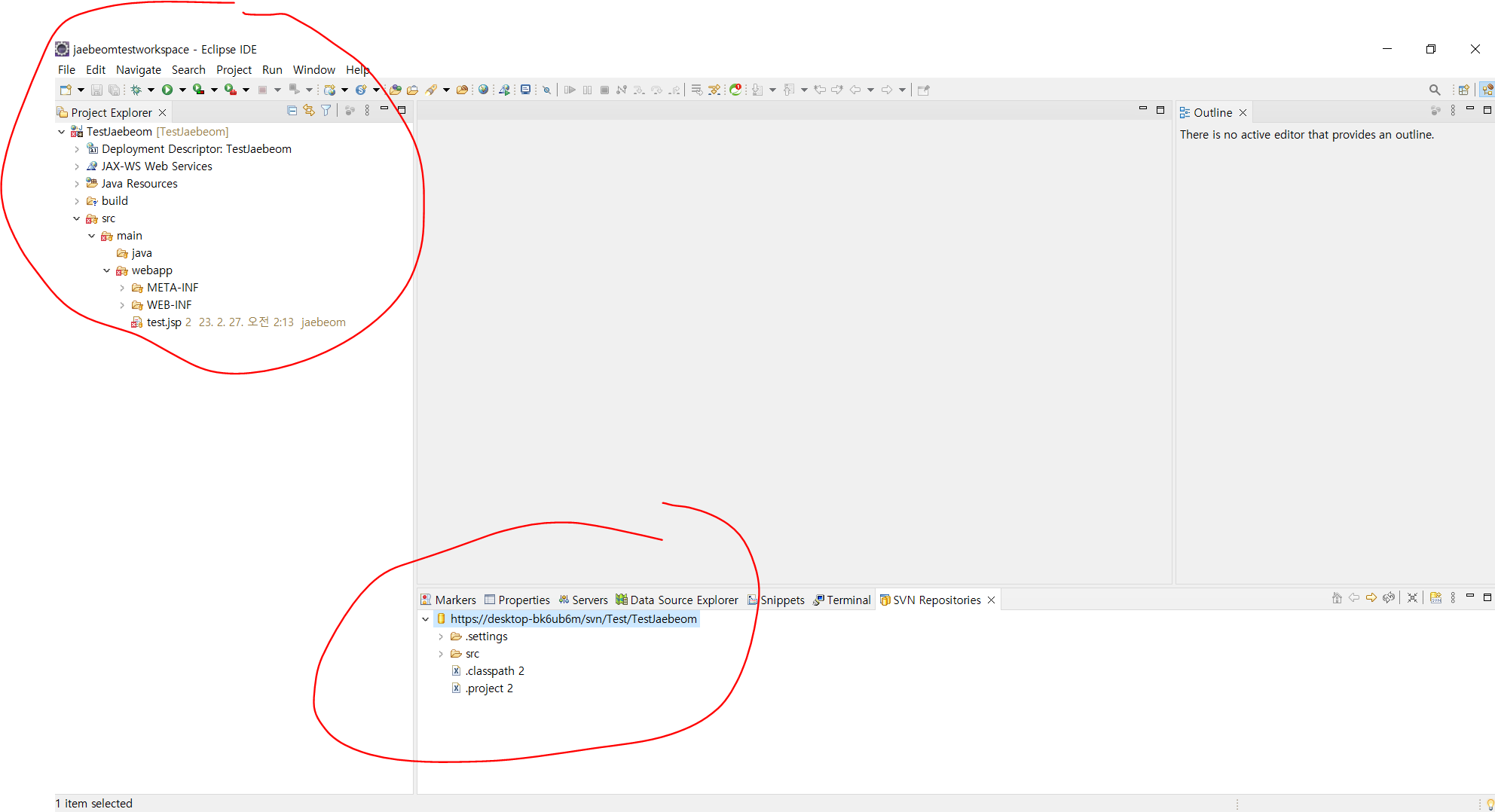1495x812 pixels.
Task: Switch to the Servers tab
Action: pos(582,600)
